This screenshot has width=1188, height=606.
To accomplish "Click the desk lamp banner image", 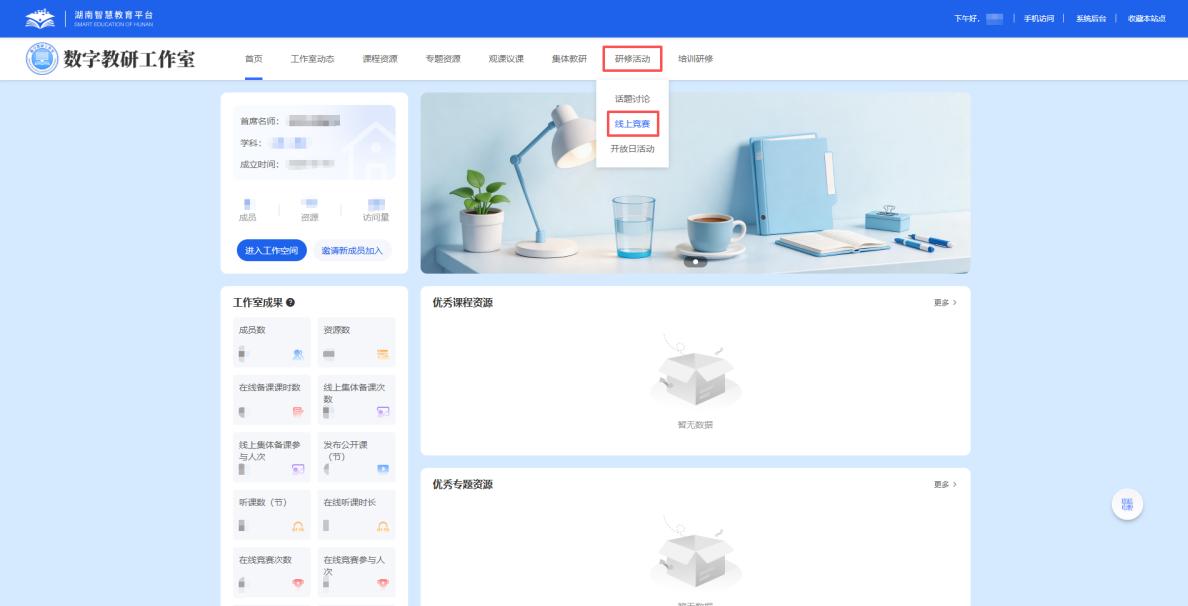I will (696, 183).
